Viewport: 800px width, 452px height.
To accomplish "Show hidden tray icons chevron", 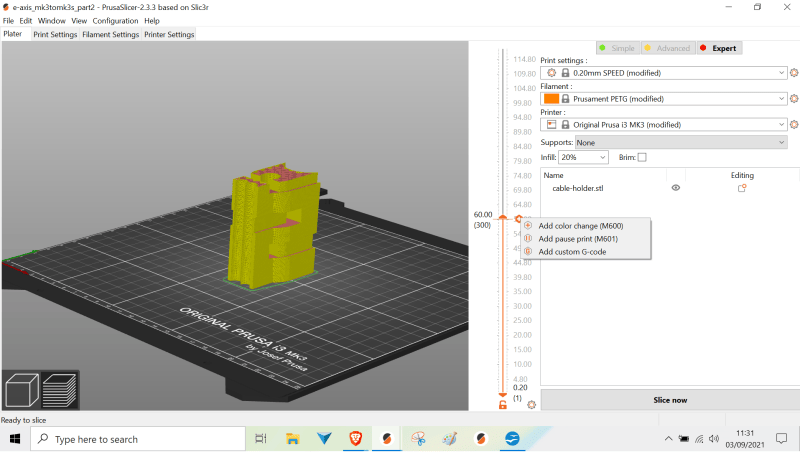I will pos(668,439).
